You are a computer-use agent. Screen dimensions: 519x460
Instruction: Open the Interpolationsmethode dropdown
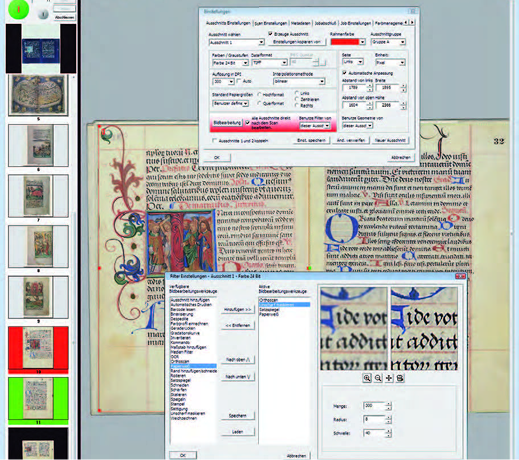(299, 81)
